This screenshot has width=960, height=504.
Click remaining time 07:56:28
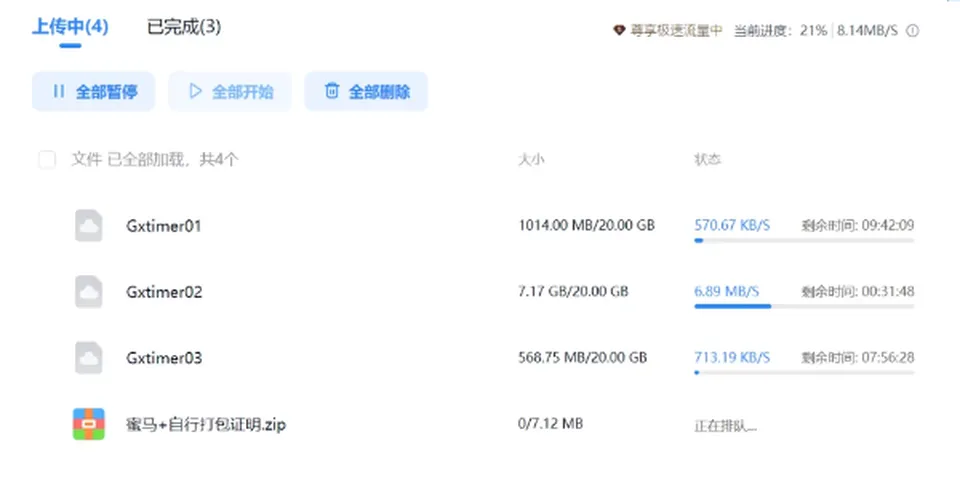point(888,358)
